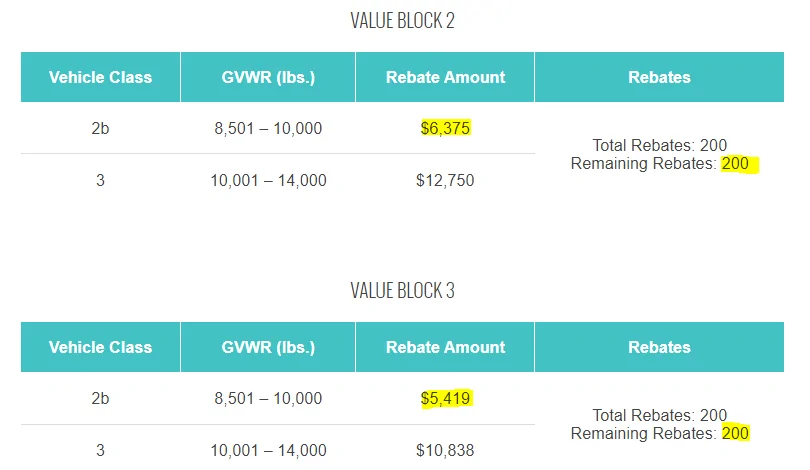810x470 pixels.
Task: Click the $12,750 rebate amount cell
Action: pyautogui.click(x=445, y=181)
